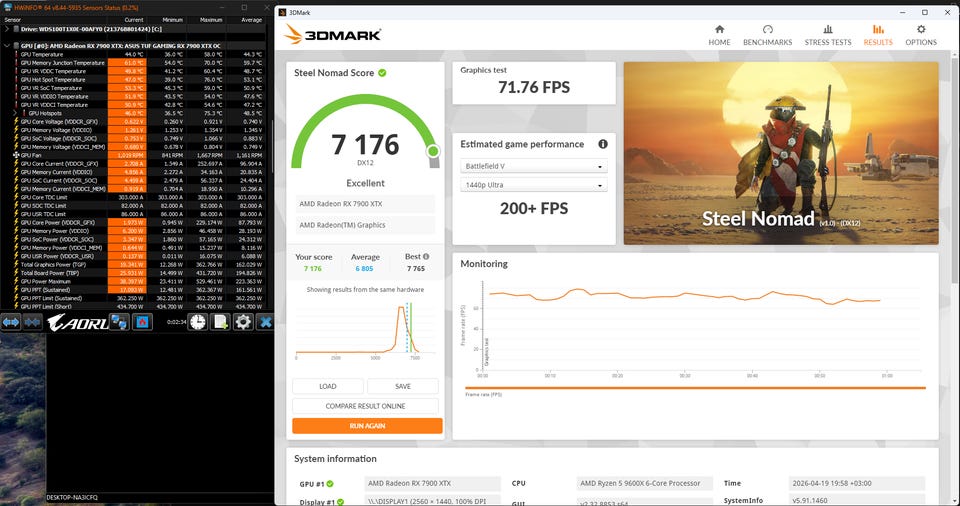The width and height of the screenshot is (960, 506).
Task: Open 3DMark Options
Action: pyautogui.click(x=921, y=36)
